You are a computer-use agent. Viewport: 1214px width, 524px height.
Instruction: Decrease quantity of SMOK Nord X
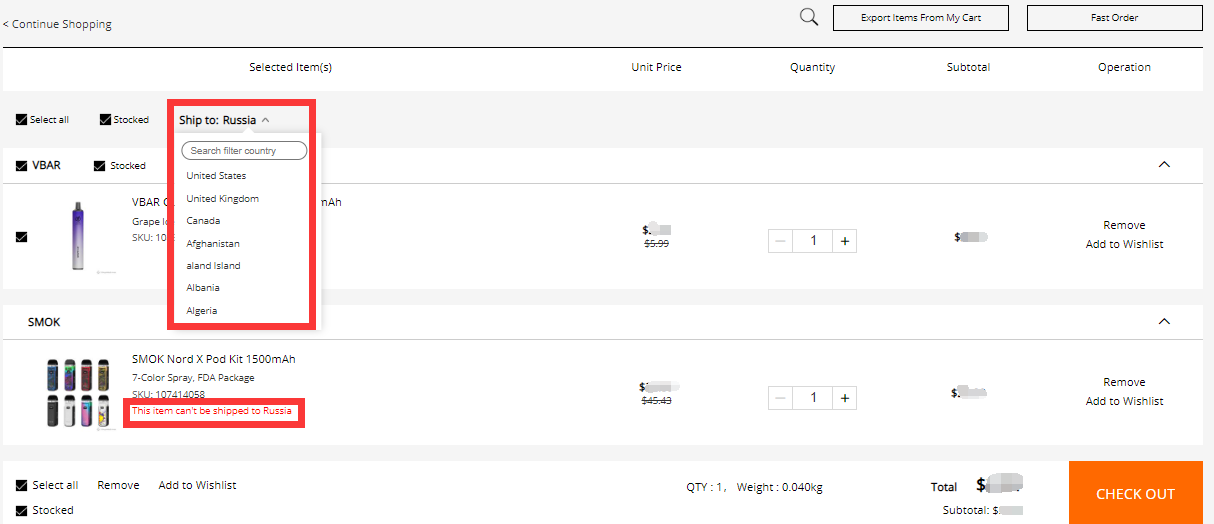[781, 398]
